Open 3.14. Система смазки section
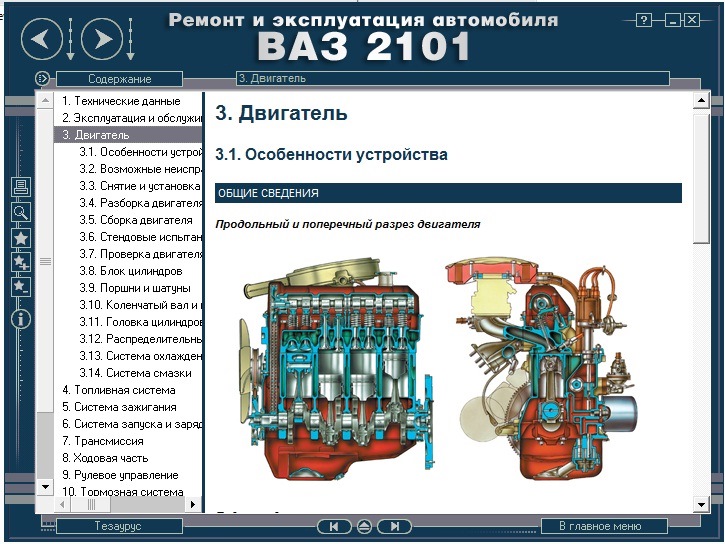725x544 pixels. pyautogui.click(x=135, y=373)
